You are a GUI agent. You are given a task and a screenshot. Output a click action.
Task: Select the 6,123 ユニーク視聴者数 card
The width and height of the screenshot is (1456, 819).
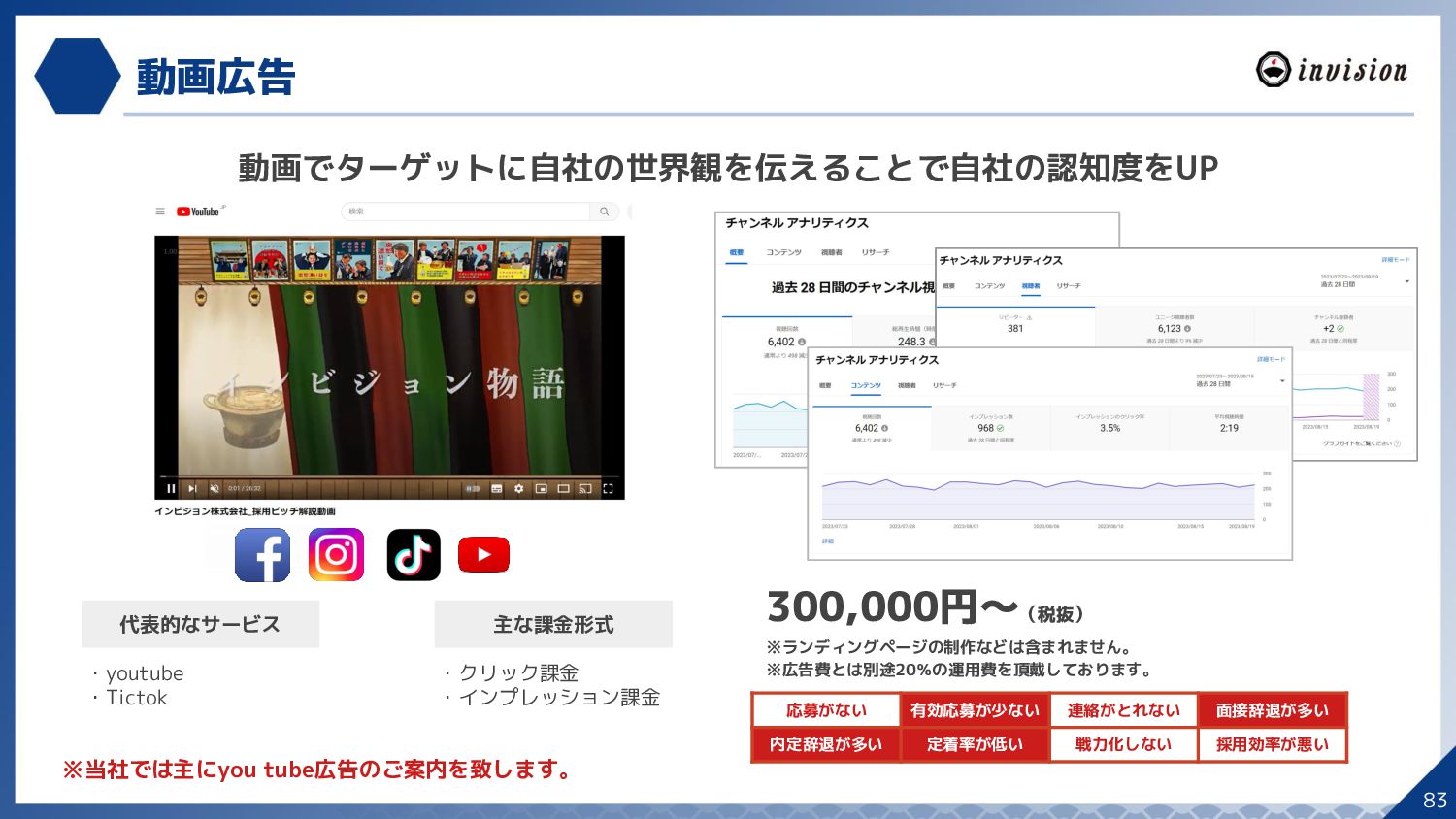pyautogui.click(x=1175, y=328)
